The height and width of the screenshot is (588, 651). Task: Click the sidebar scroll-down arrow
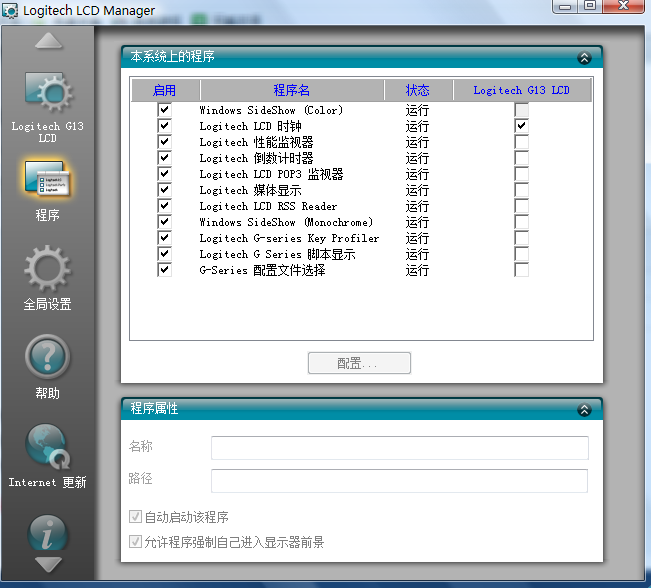[x=49, y=565]
